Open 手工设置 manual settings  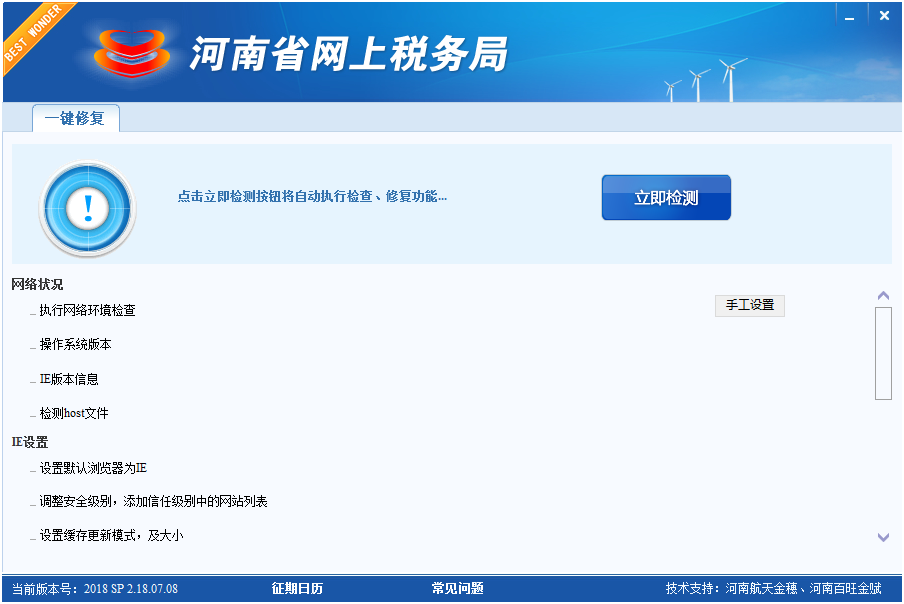click(749, 305)
